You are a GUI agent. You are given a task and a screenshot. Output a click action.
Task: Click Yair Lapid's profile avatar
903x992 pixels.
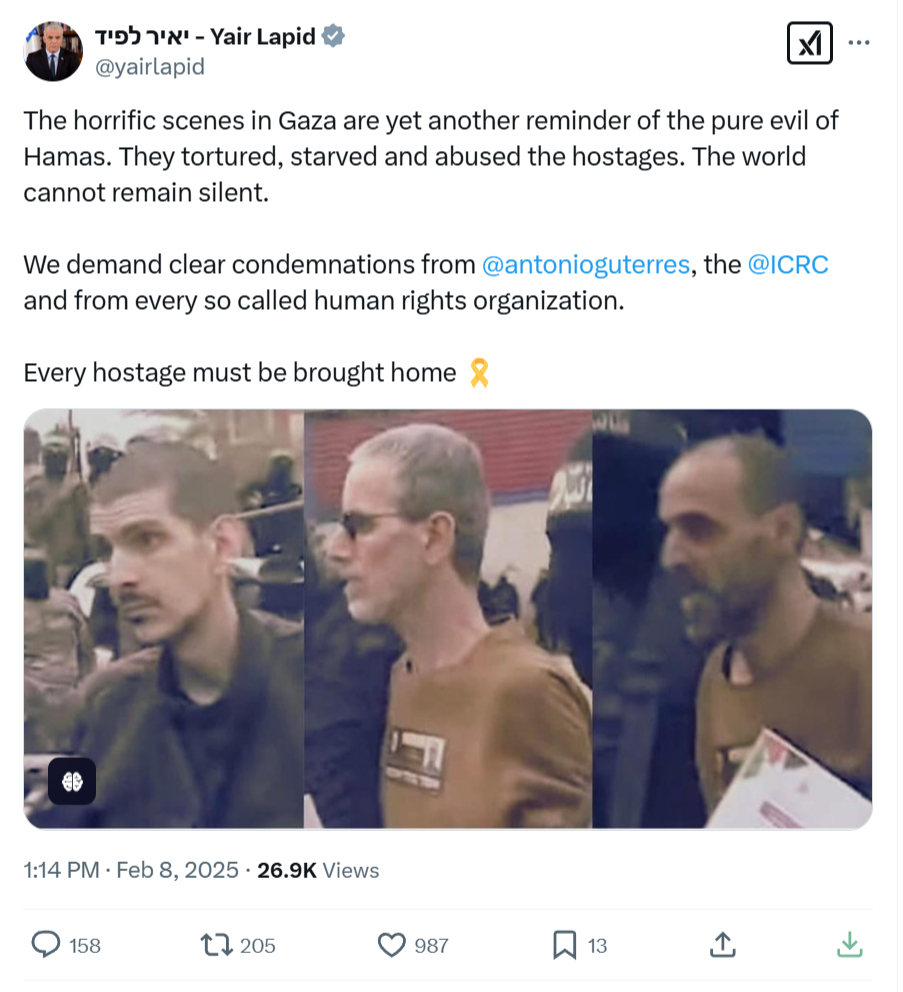[x=53, y=52]
